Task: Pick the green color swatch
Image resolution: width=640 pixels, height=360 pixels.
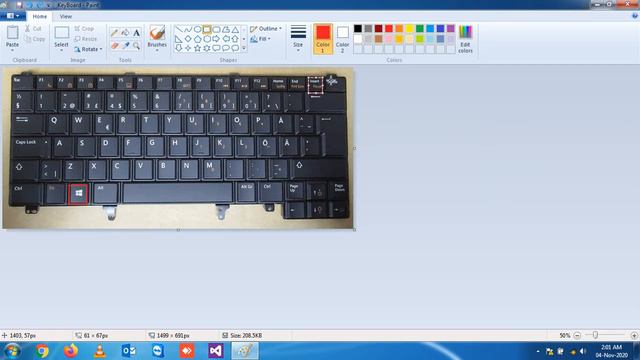Action: point(420,28)
